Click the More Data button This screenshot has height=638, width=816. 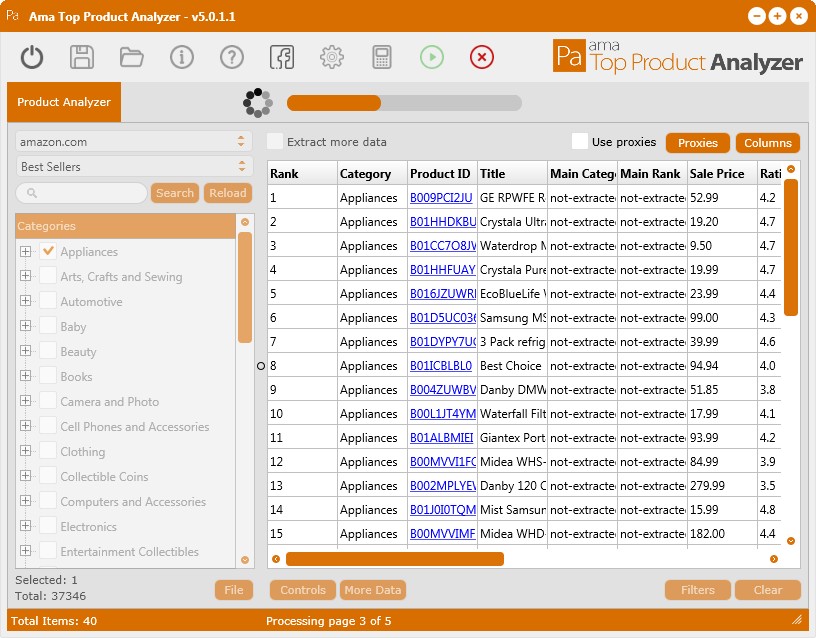click(x=373, y=590)
